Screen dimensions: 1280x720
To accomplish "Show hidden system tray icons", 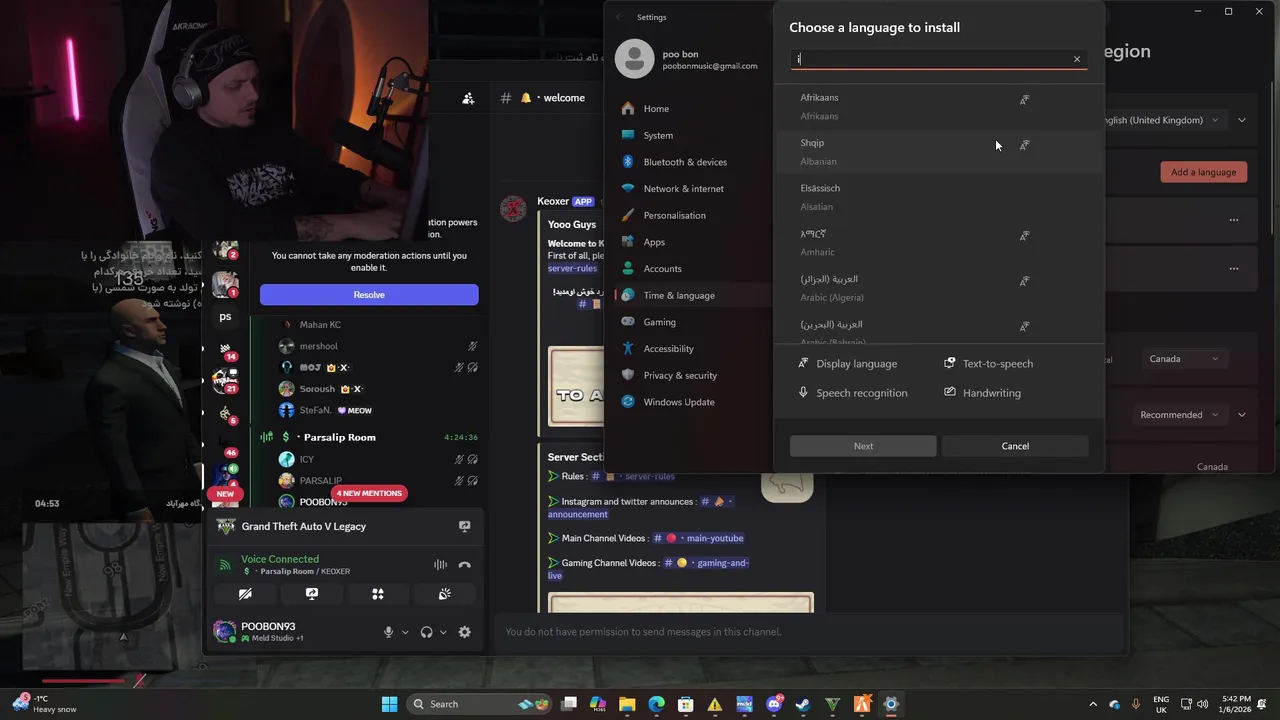I will [1092, 704].
